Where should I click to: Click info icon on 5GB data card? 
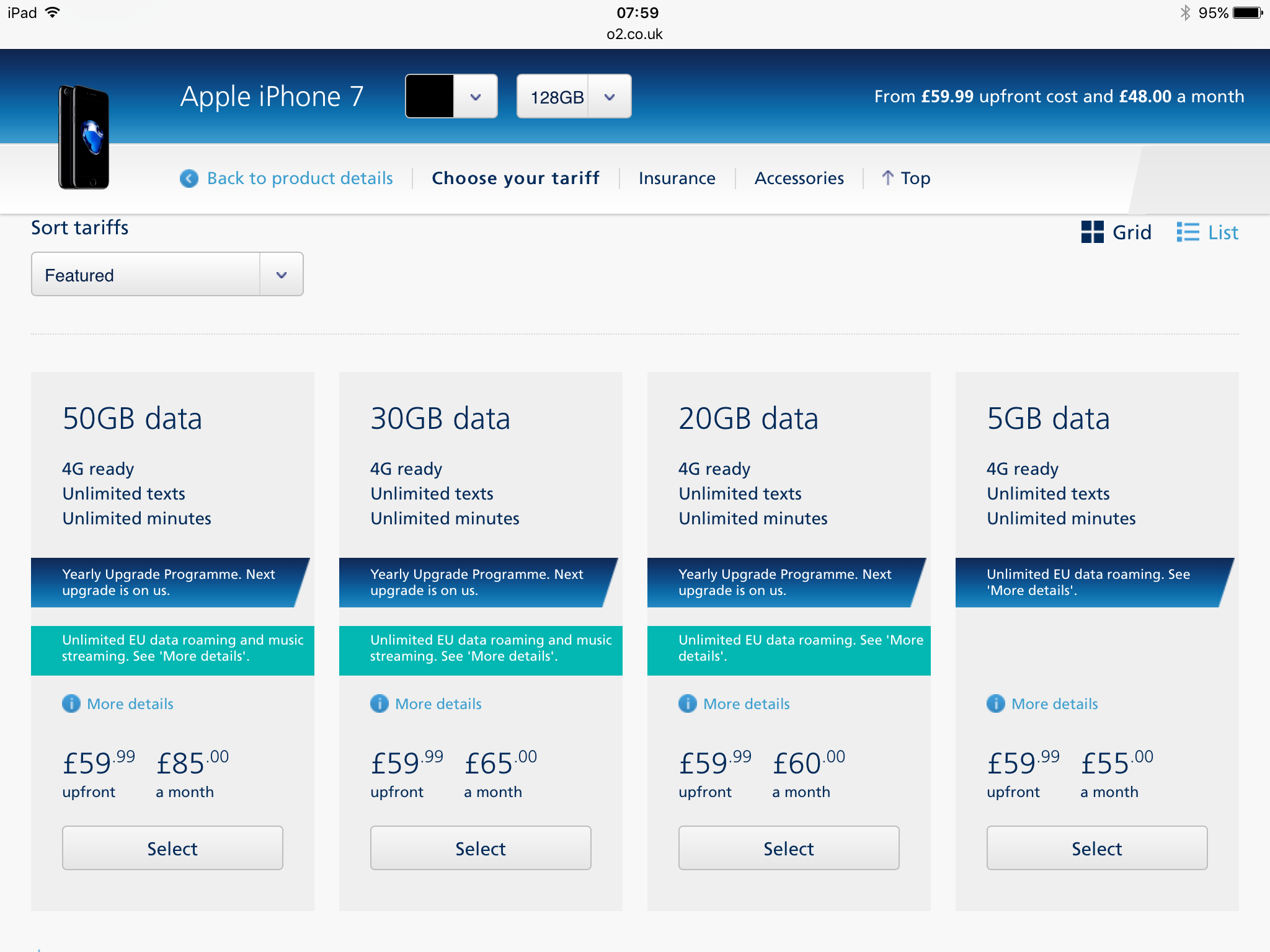pos(996,703)
